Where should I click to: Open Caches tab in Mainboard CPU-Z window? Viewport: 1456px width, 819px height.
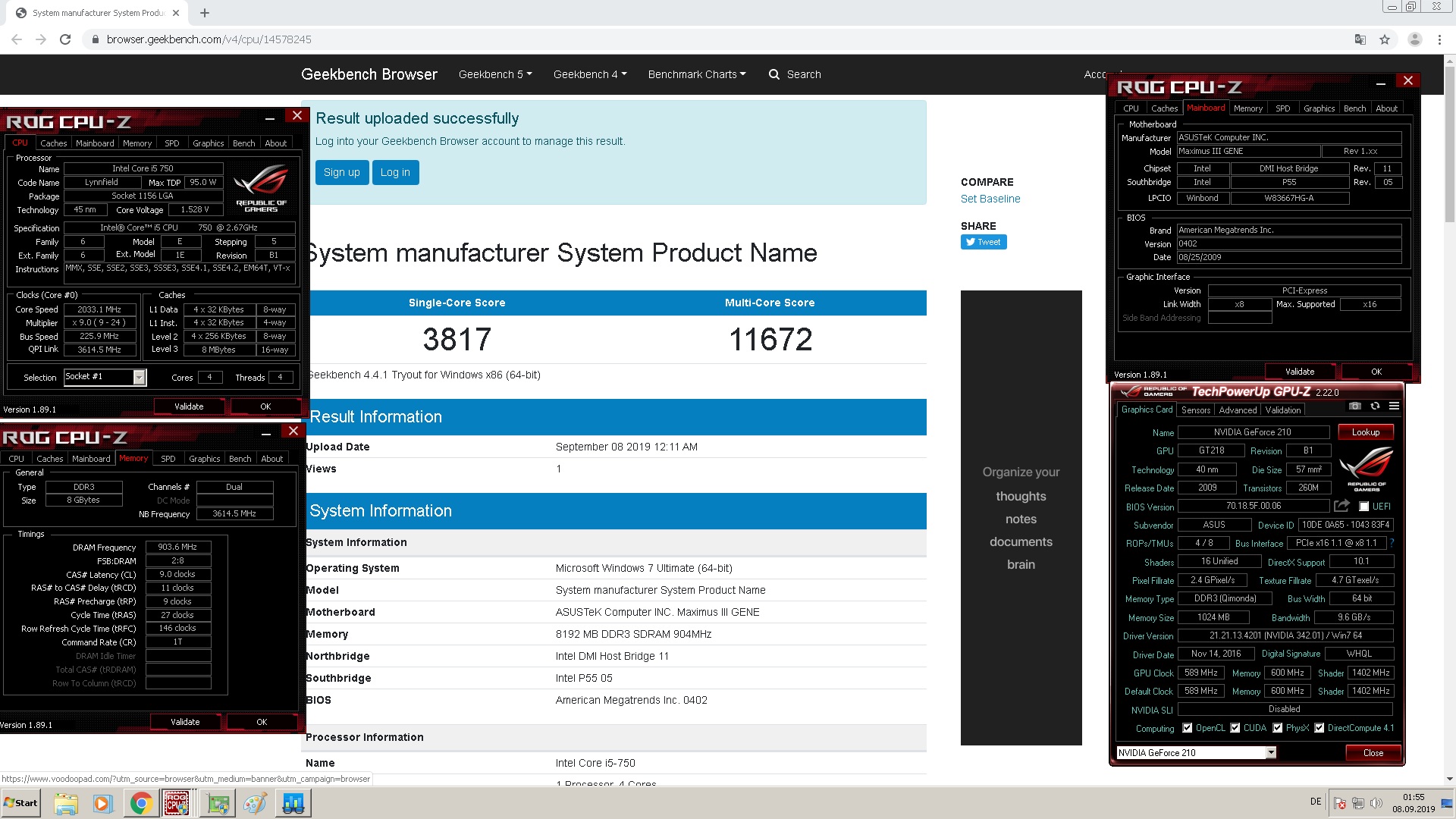coord(1164,108)
